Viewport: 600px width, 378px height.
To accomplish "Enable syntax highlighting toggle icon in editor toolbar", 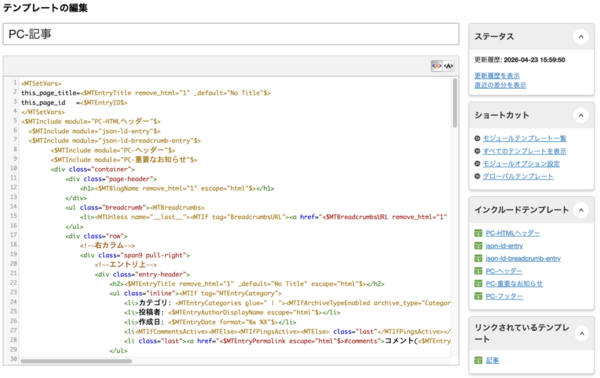I will [437, 66].
